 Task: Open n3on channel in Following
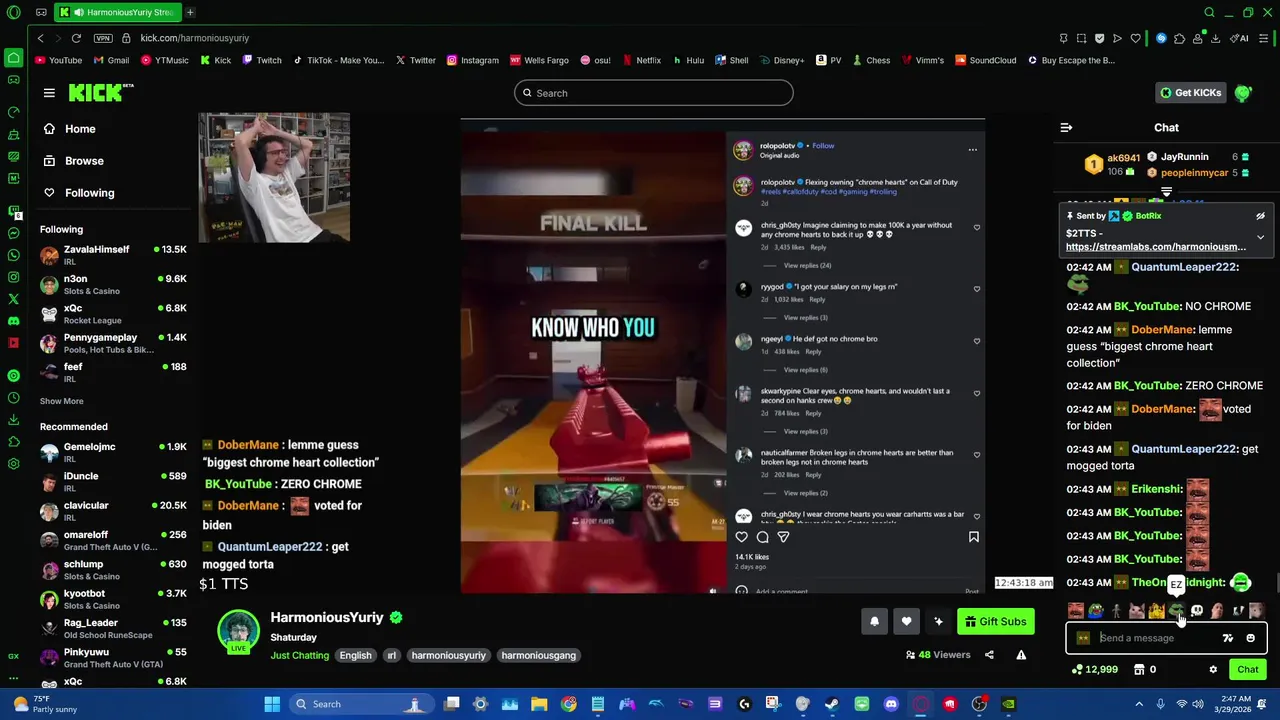point(113,284)
